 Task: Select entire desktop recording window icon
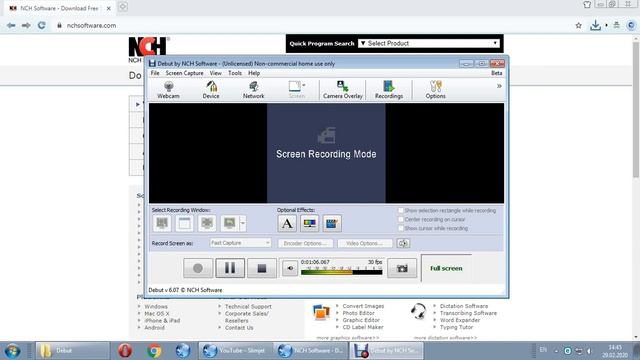[x=162, y=223]
